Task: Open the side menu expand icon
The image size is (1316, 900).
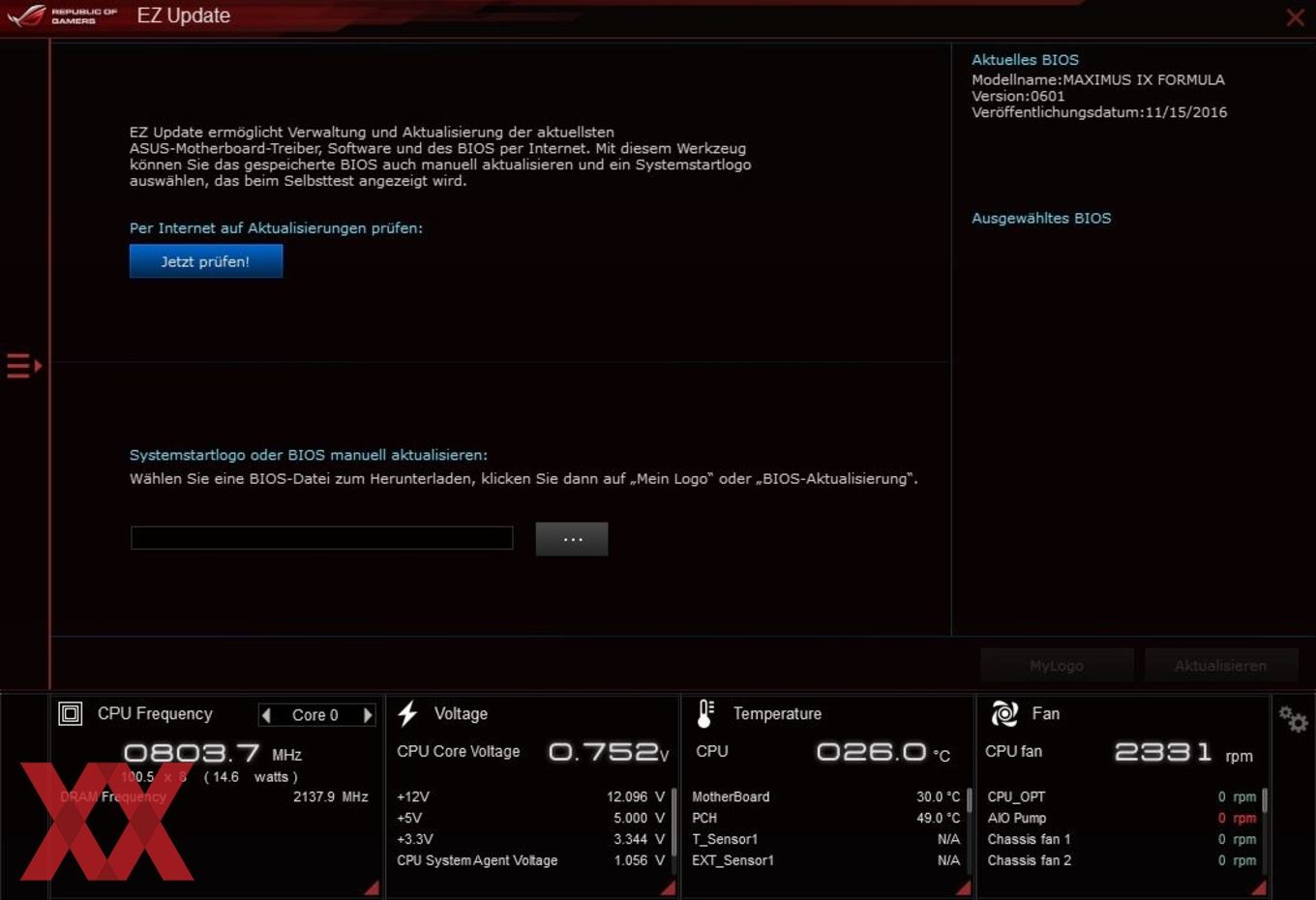Action: [24, 366]
